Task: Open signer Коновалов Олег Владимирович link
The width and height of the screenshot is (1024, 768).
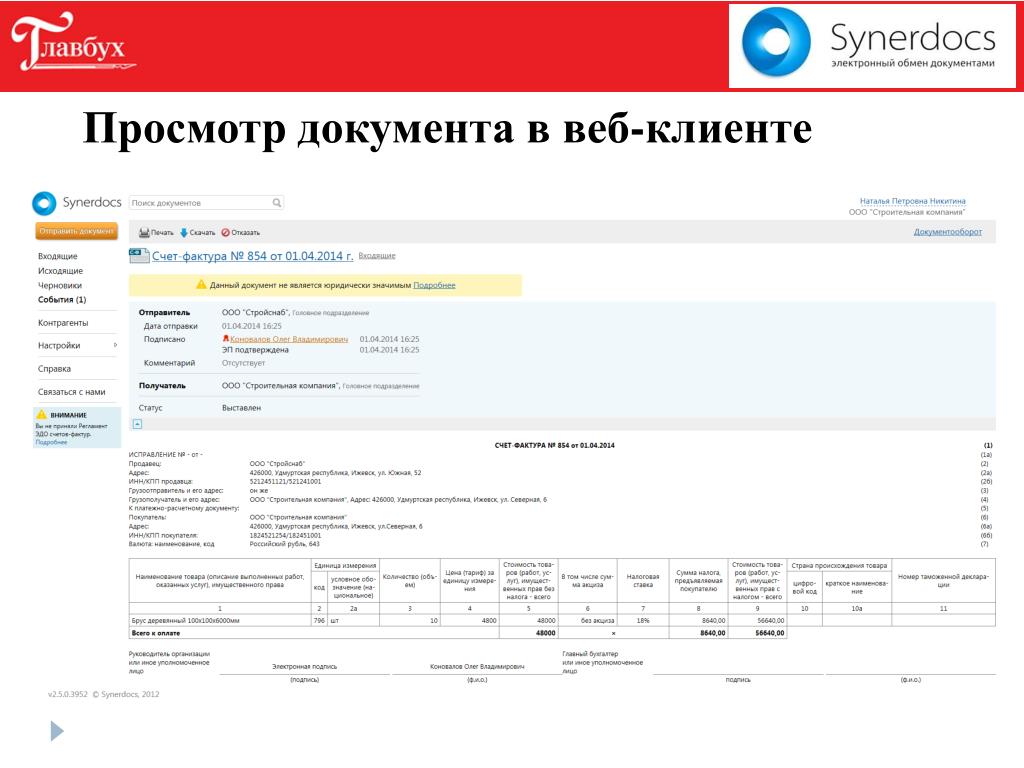Action: pyautogui.click(x=289, y=339)
